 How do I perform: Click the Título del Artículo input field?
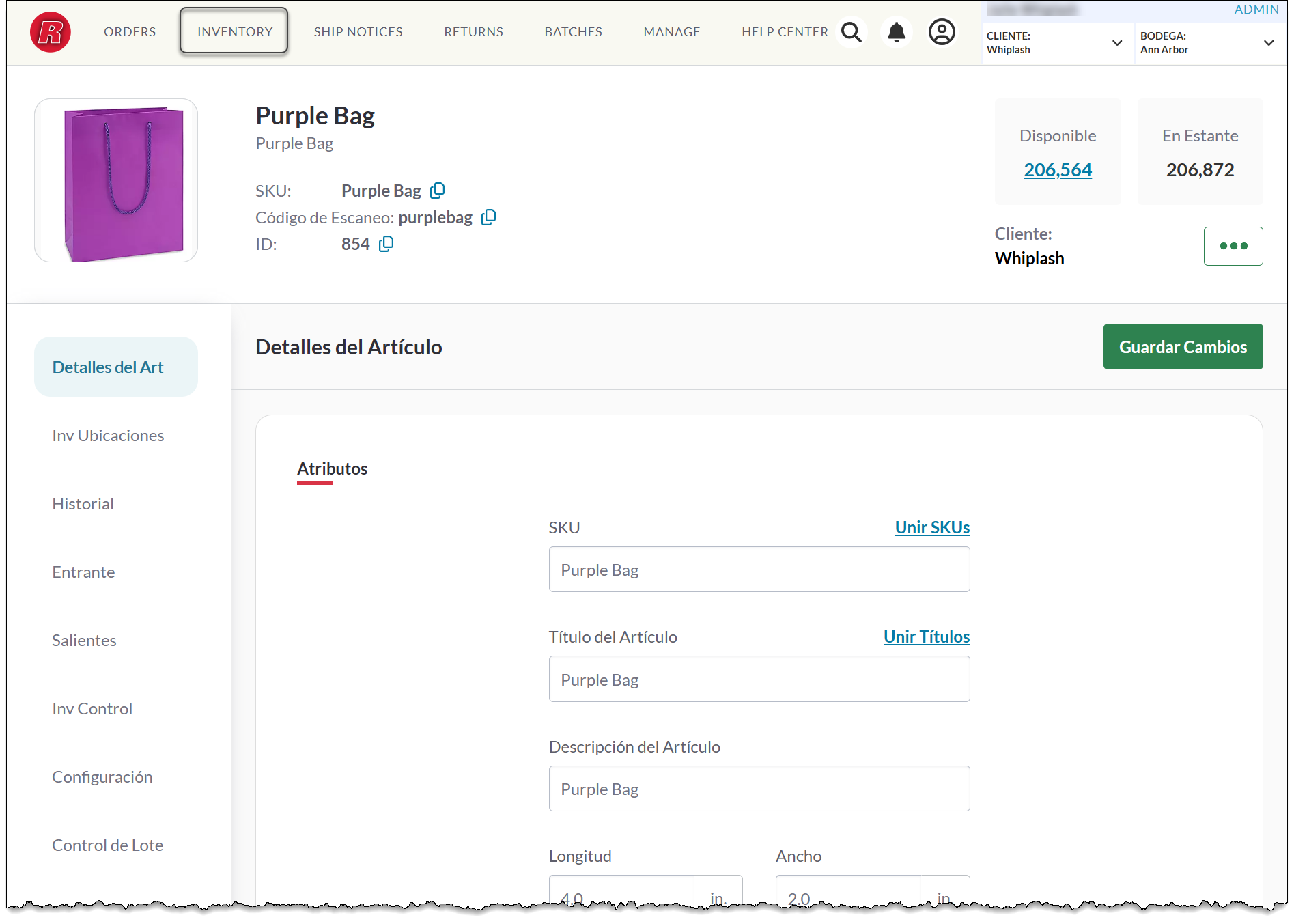tap(759, 680)
